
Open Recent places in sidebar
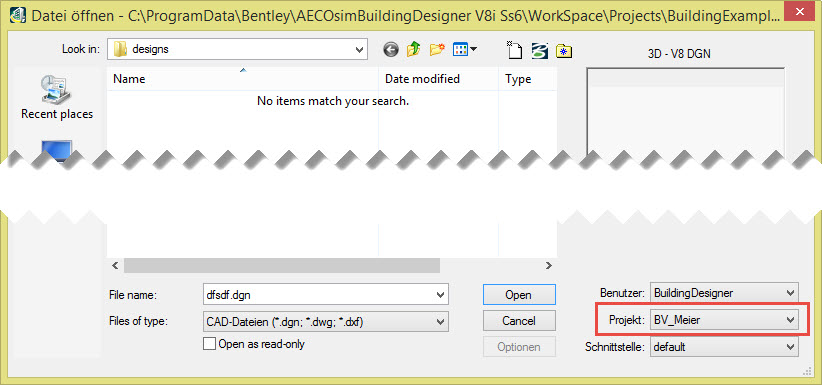57,98
